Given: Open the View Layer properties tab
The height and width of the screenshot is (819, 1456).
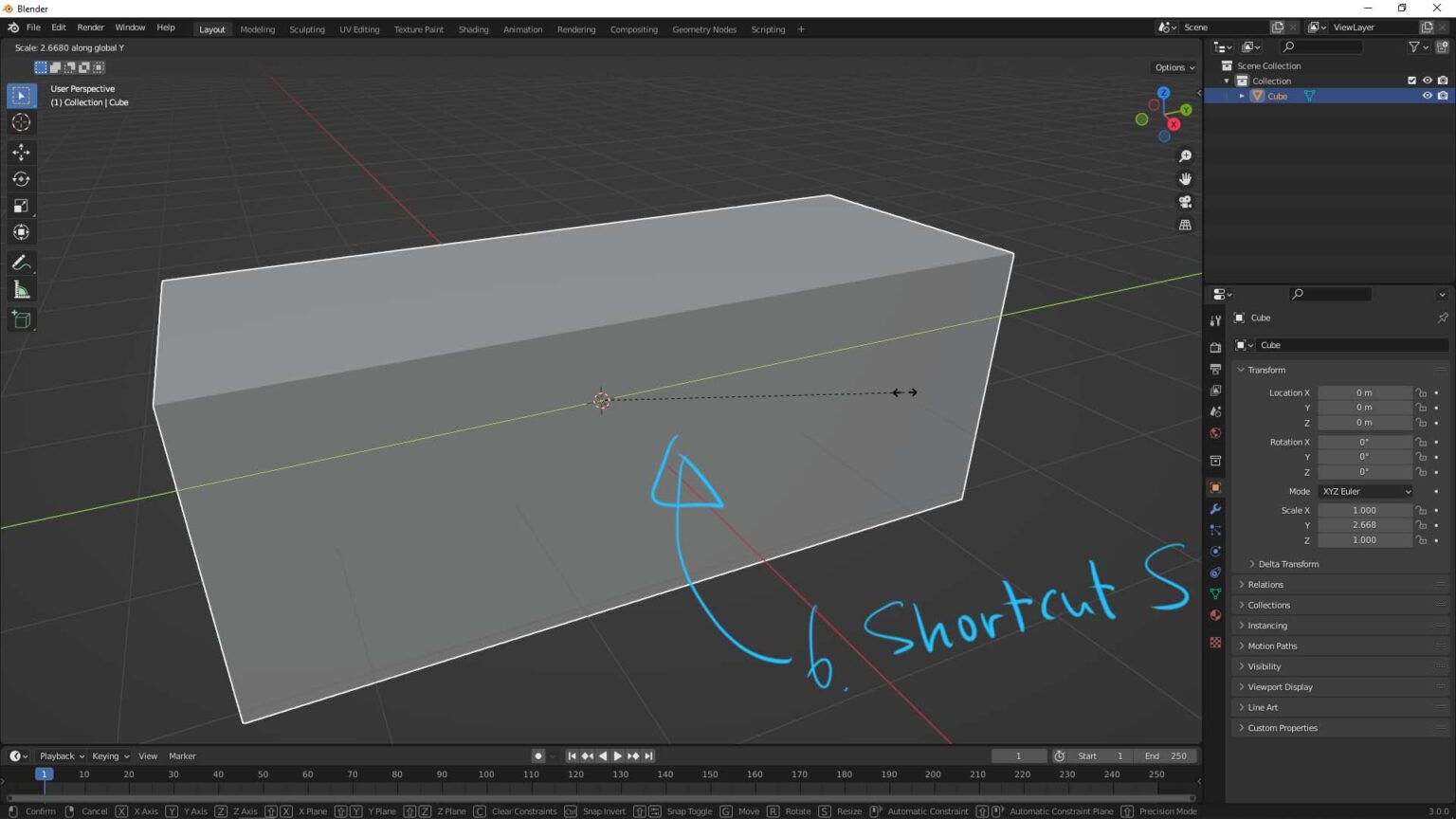Looking at the screenshot, I should (1215, 391).
